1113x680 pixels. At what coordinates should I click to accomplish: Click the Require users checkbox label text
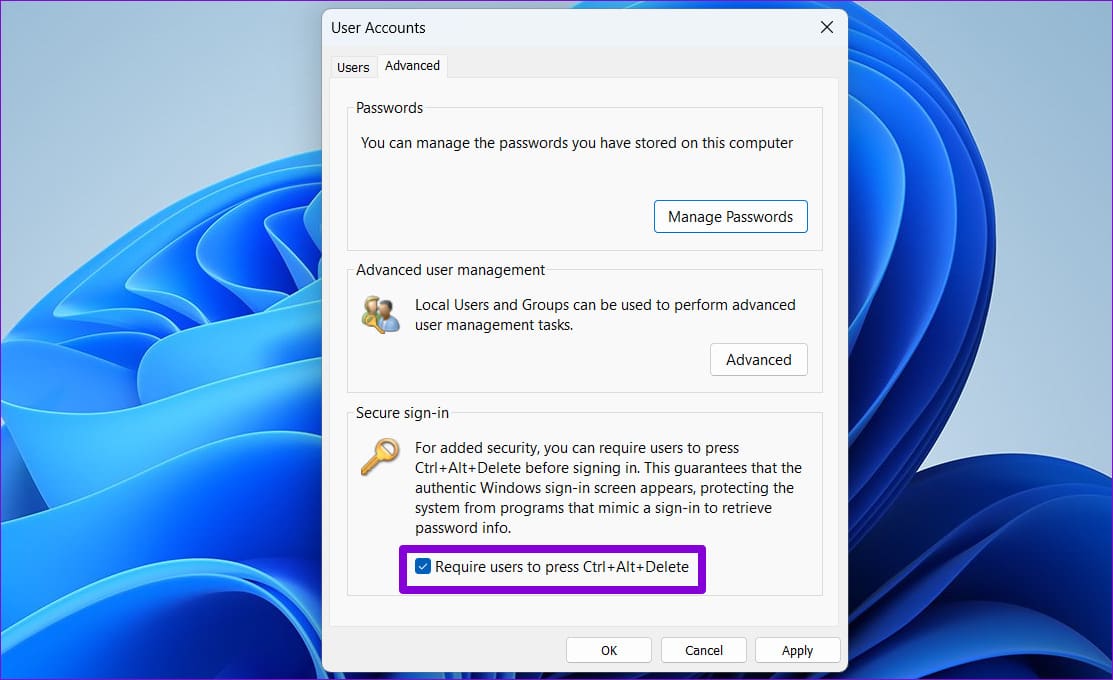(561, 566)
